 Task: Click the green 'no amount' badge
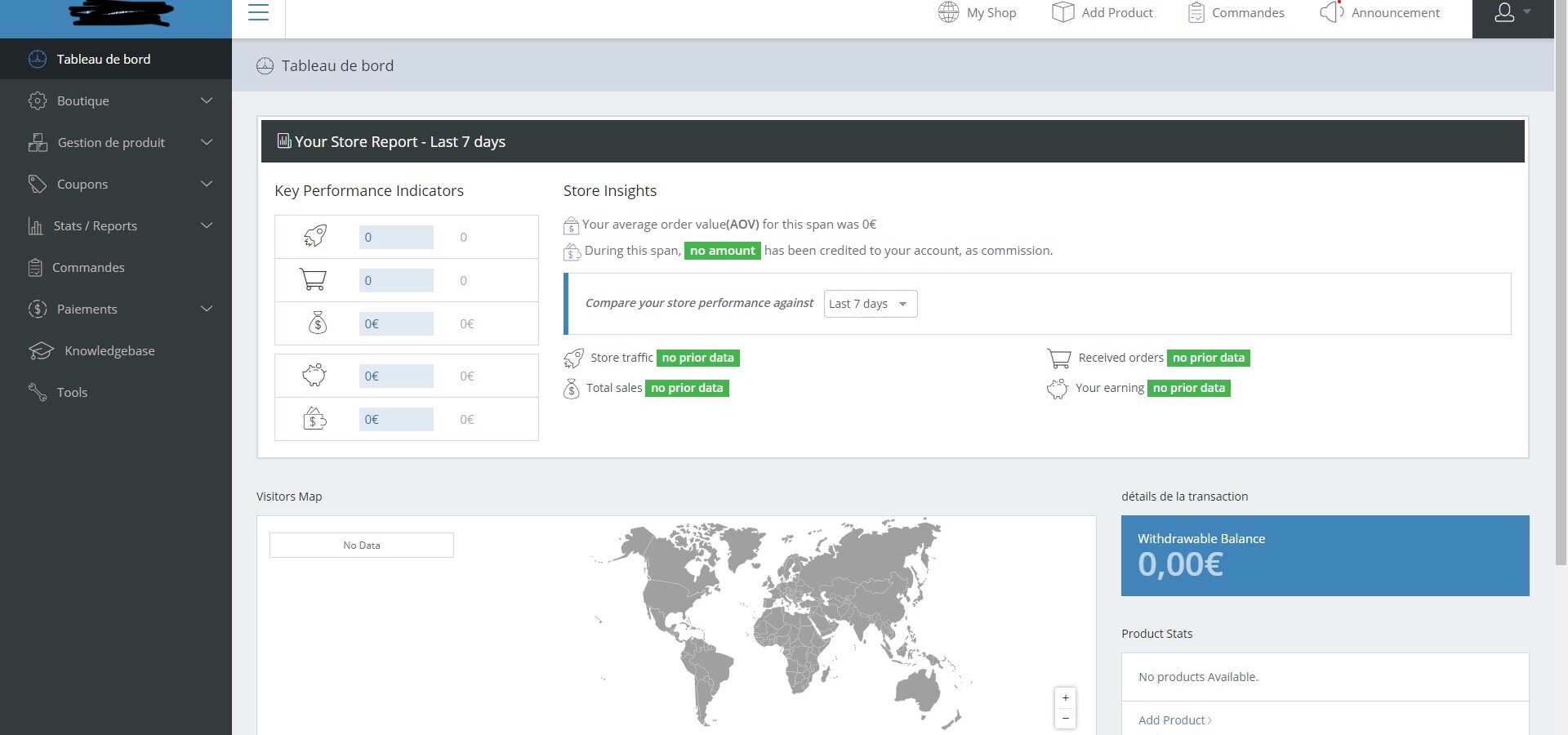click(723, 251)
